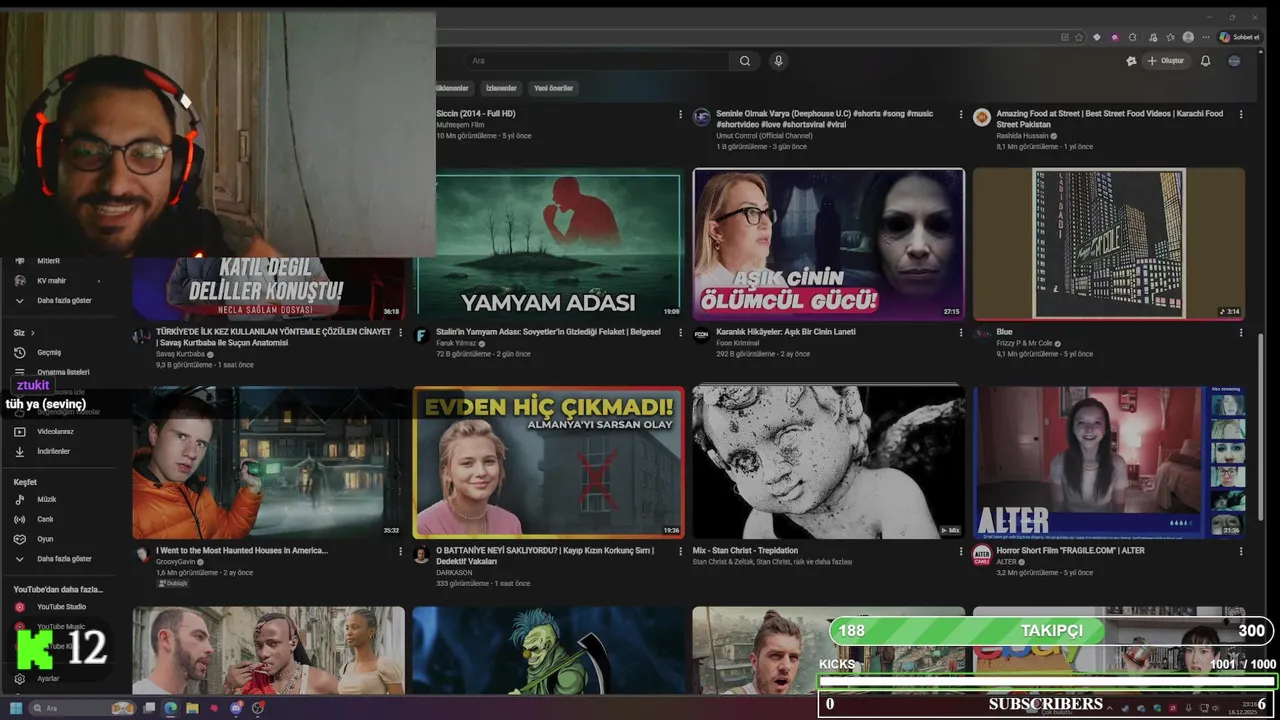Visit Faruk Yılmaz channel link
The height and width of the screenshot is (720, 1280).
tap(456, 343)
